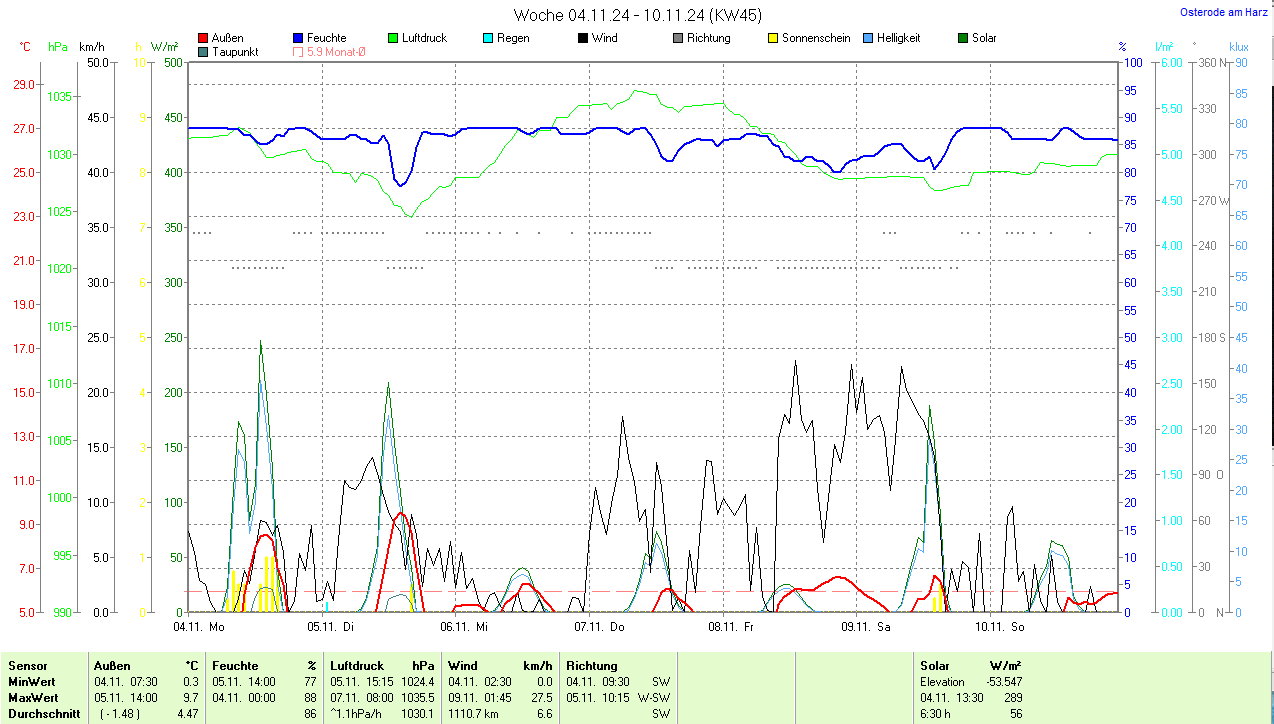Click the Sensor header in the table

pos(27,666)
